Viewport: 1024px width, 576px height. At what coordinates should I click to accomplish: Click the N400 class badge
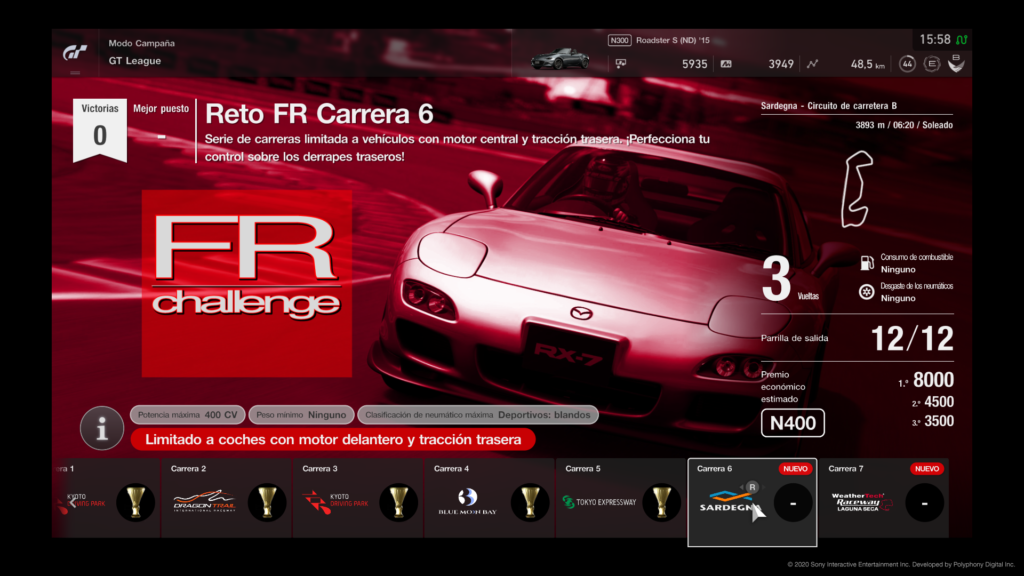click(793, 423)
